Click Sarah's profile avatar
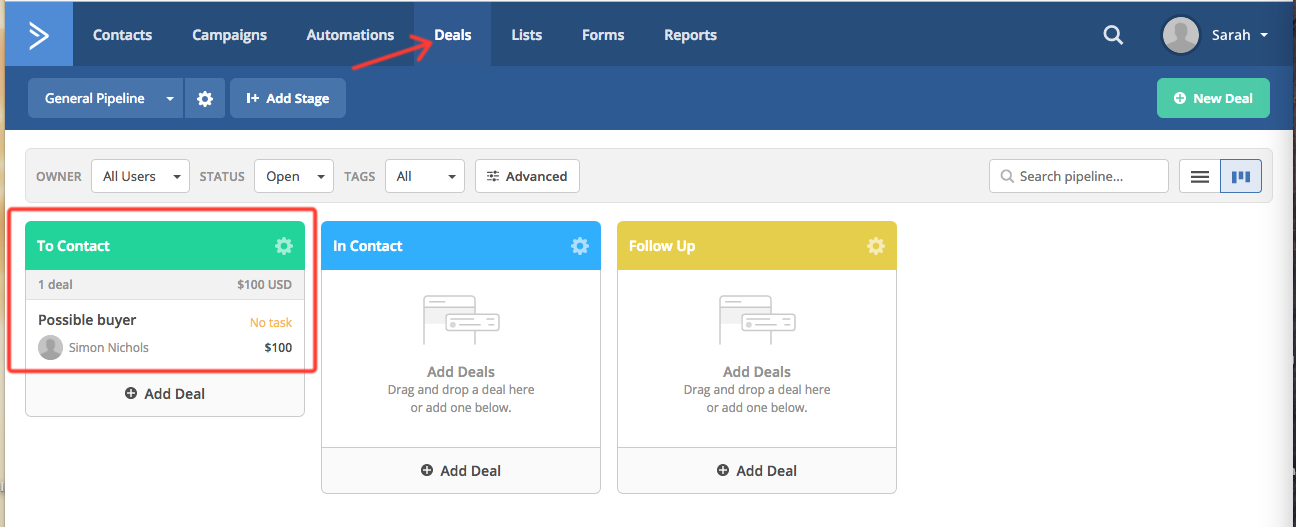 (1180, 35)
